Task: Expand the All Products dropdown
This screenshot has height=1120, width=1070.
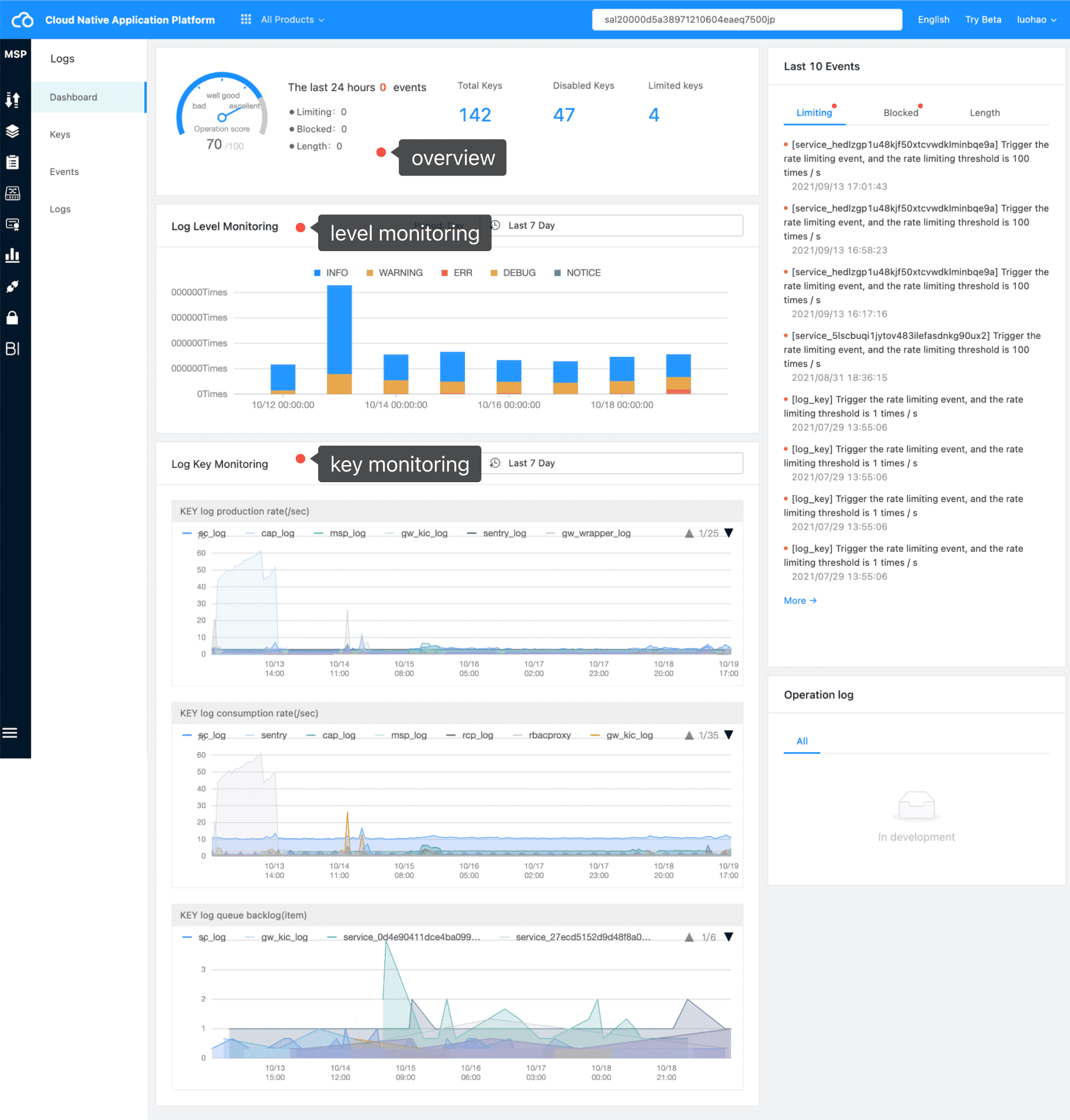Action: (x=292, y=19)
